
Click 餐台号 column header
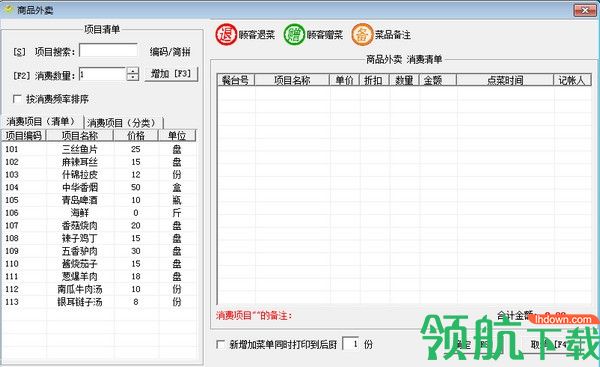[x=235, y=80]
